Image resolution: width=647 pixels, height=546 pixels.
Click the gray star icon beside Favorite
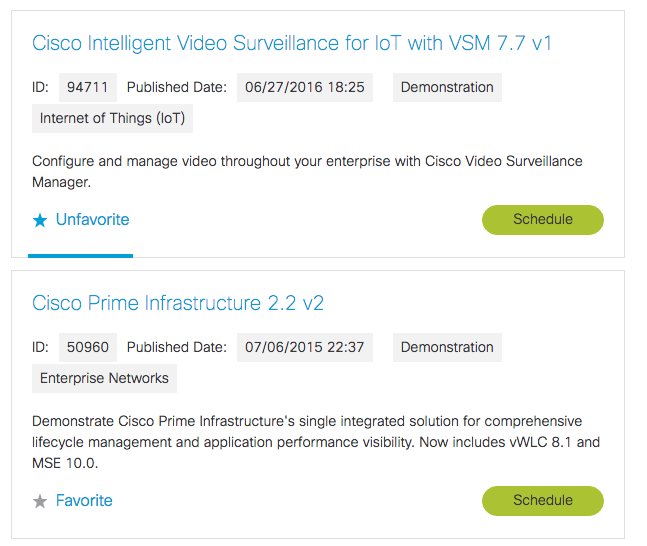pyautogui.click(x=40, y=501)
